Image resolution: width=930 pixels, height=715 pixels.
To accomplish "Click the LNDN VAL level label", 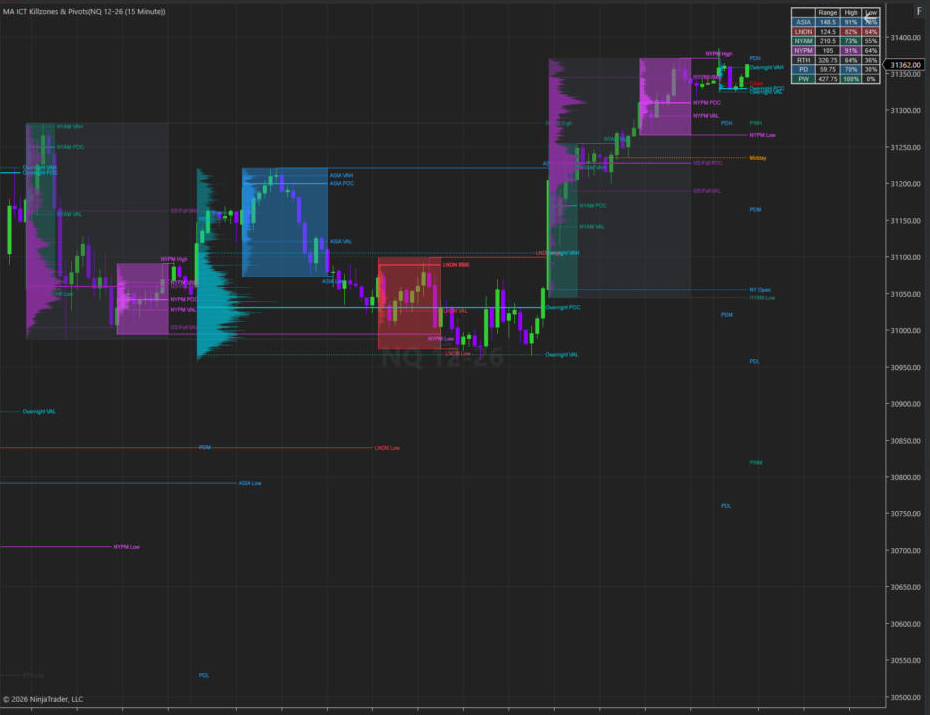I will 456,311.
